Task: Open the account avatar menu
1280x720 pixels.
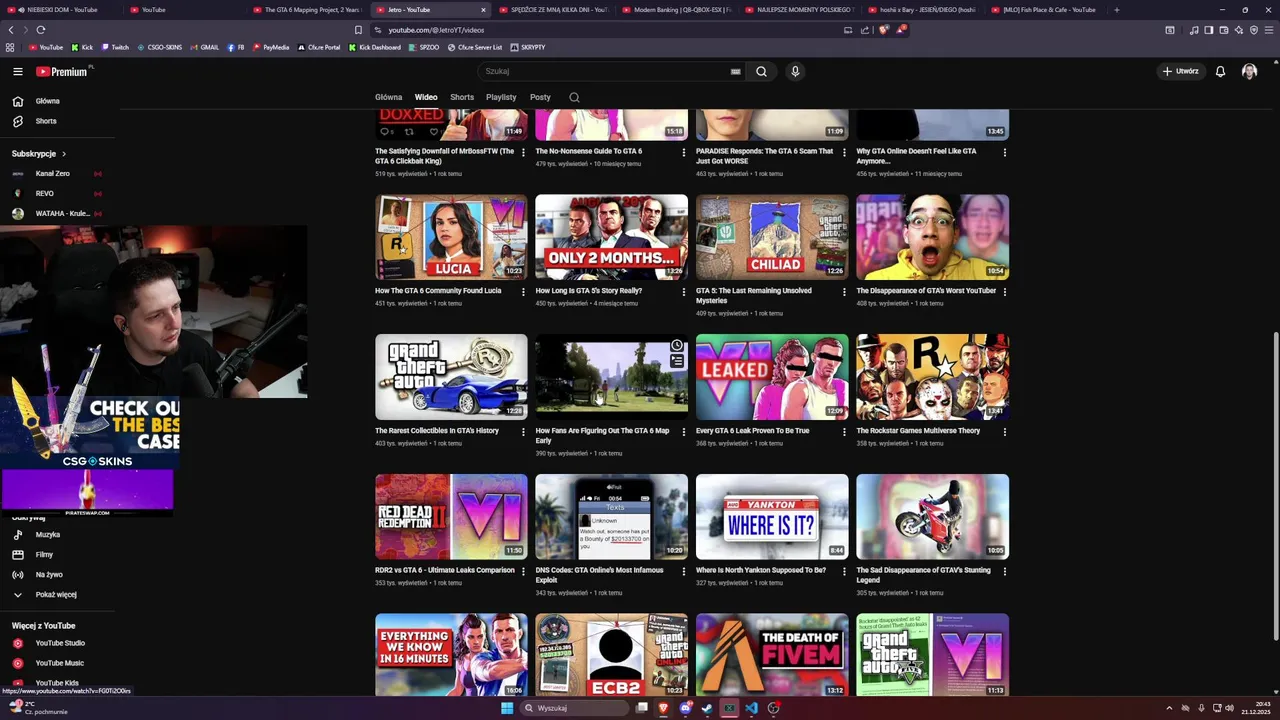Action: coord(1249,71)
